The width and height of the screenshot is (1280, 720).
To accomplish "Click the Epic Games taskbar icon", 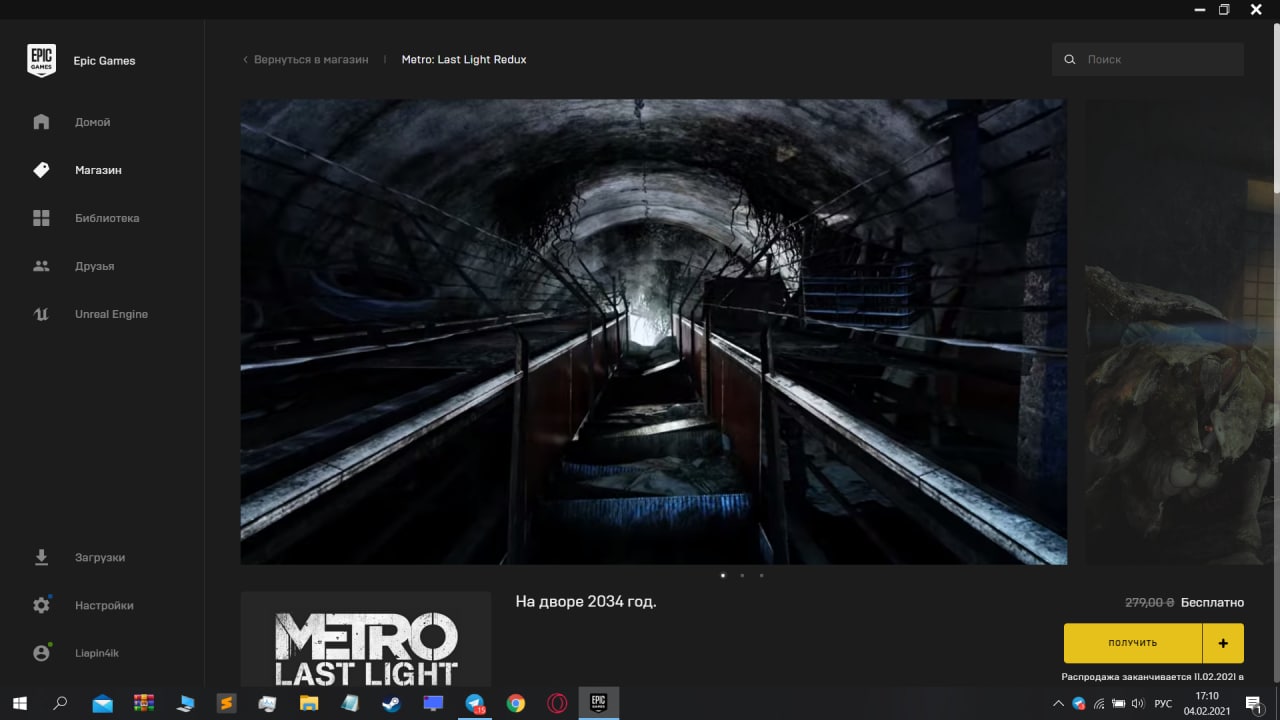I will 599,703.
